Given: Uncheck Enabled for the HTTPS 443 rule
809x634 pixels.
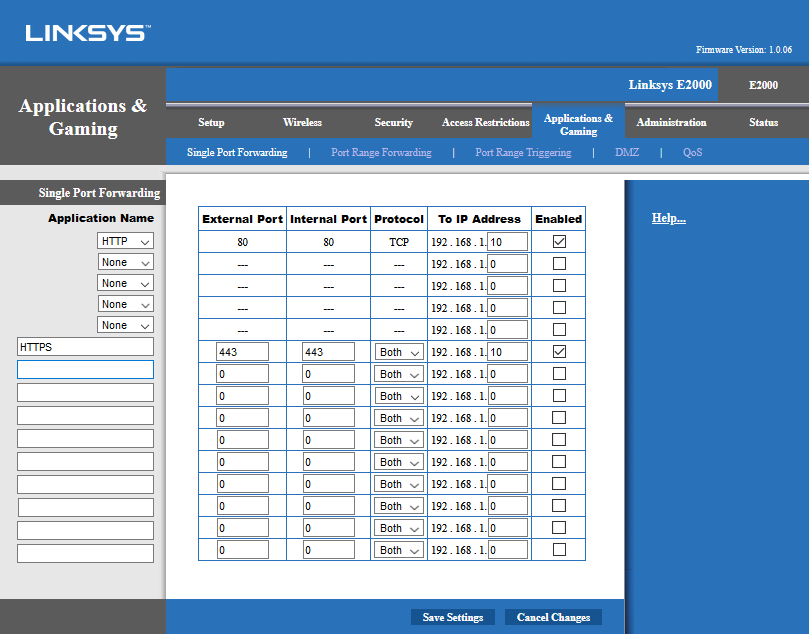Looking at the screenshot, I should click(559, 352).
